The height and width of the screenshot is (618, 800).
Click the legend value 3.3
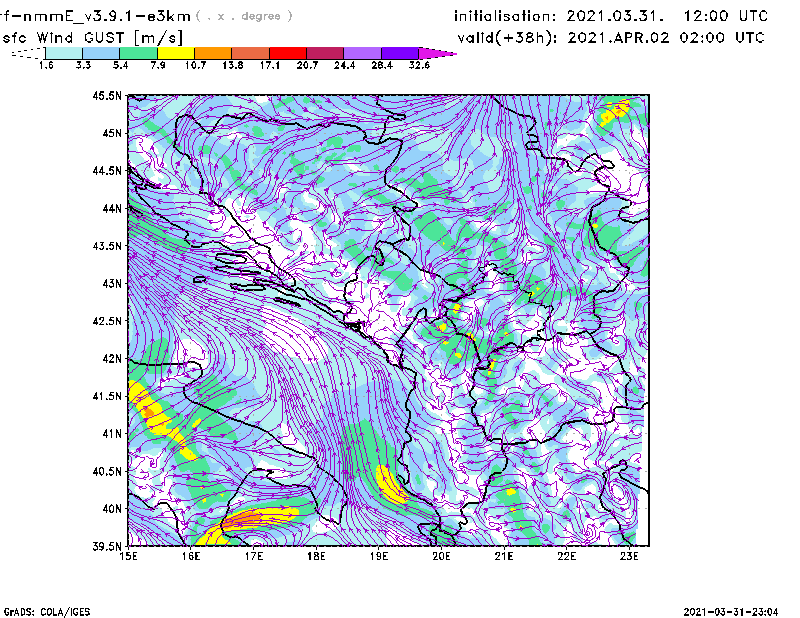(x=83, y=65)
